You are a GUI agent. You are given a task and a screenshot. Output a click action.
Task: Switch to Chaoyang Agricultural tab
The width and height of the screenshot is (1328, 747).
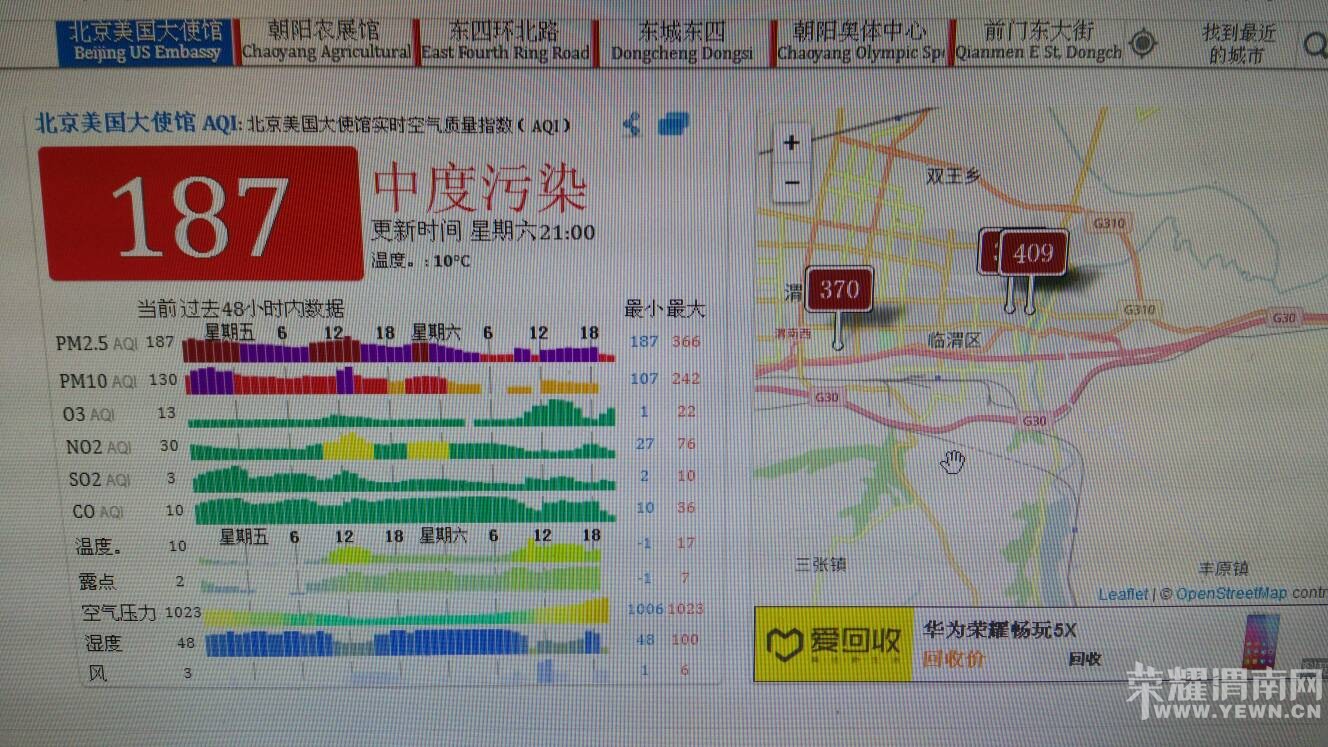coord(325,42)
